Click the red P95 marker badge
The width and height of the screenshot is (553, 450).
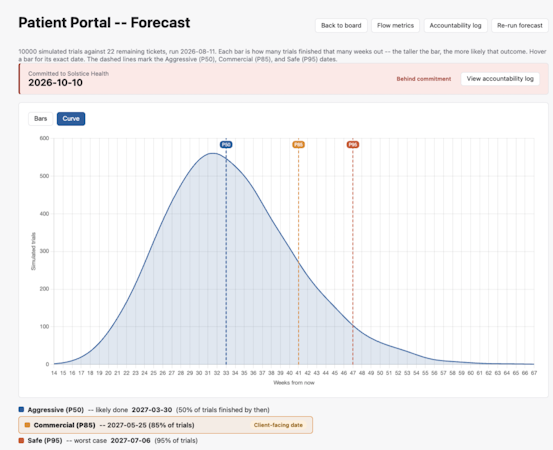pyautogui.click(x=353, y=145)
